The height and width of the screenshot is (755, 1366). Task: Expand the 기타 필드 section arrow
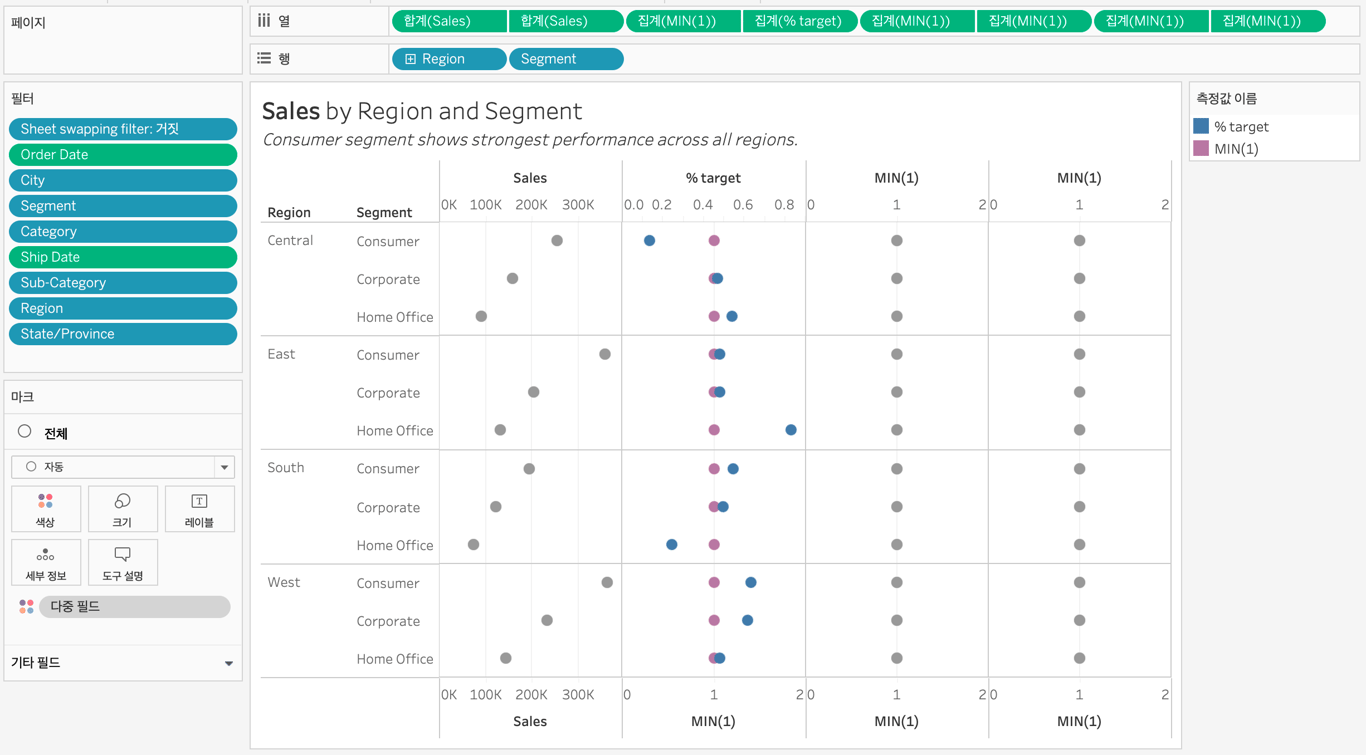229,663
